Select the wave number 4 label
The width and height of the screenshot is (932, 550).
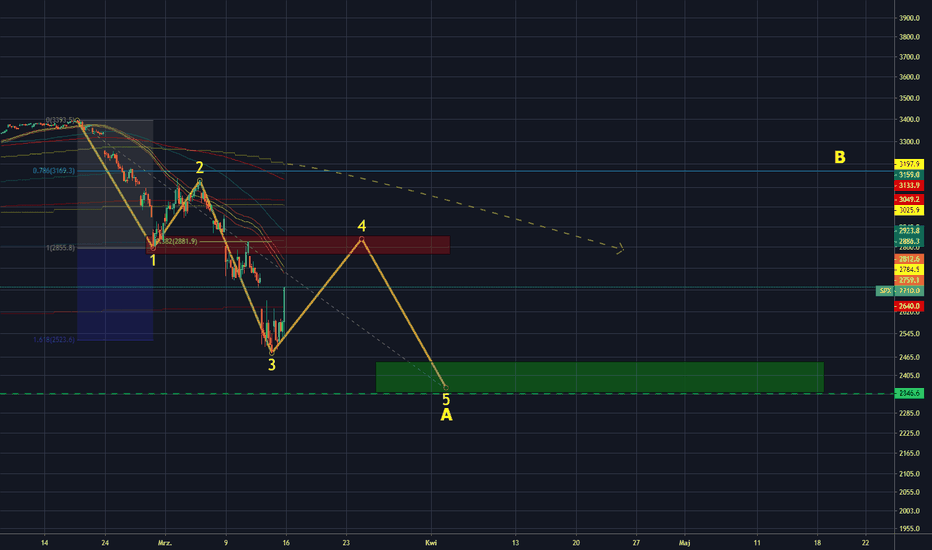tap(361, 226)
